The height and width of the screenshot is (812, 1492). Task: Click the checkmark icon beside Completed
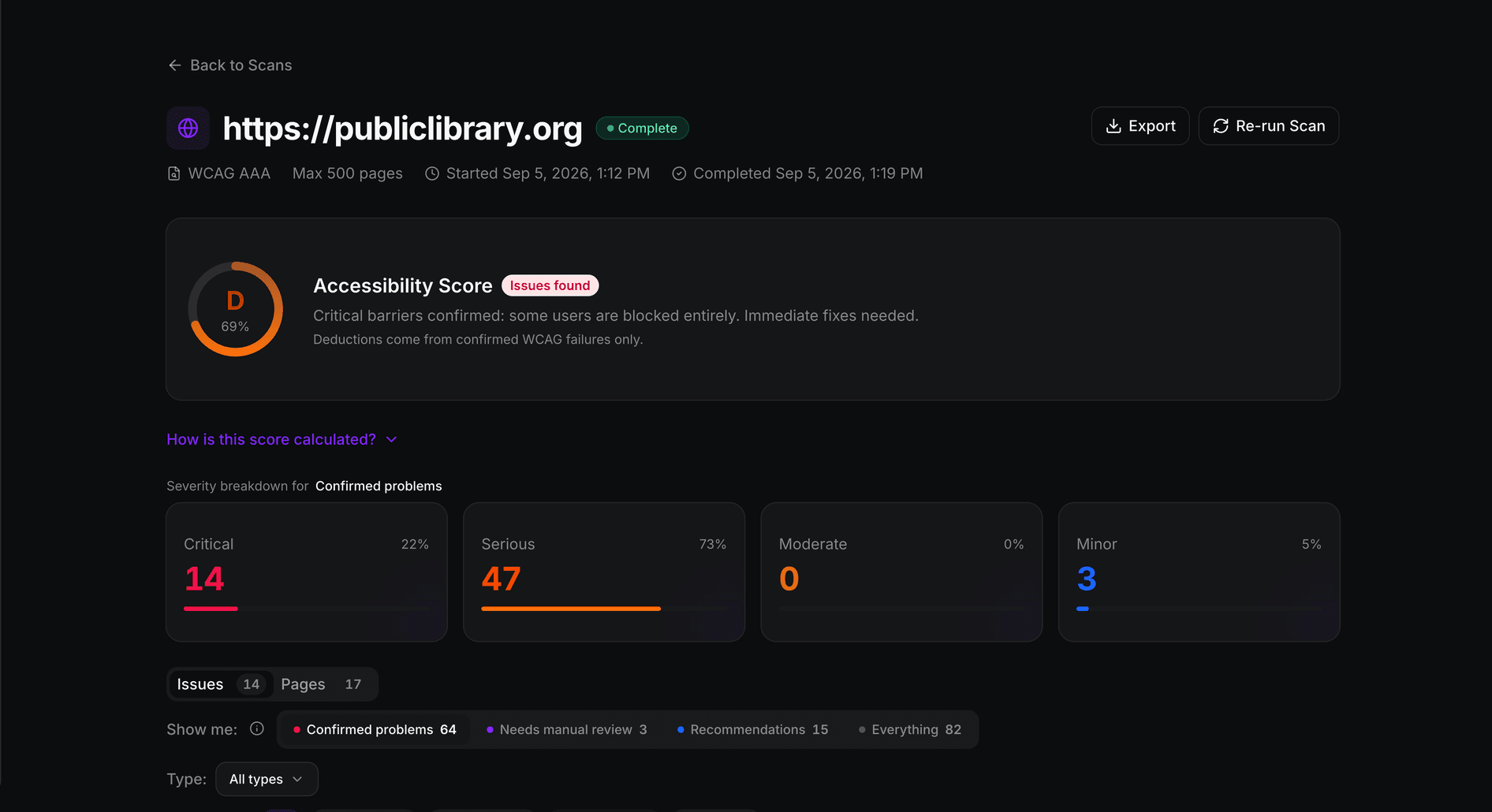679,173
